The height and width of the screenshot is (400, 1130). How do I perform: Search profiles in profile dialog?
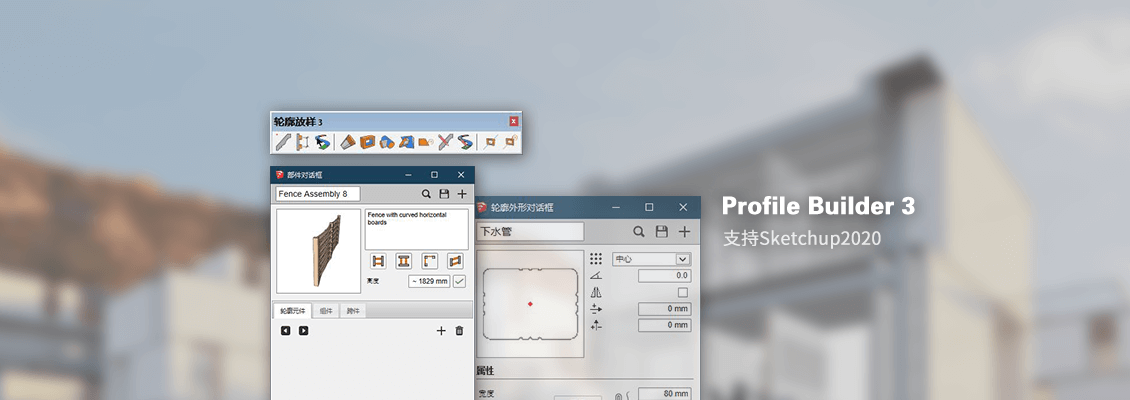[x=639, y=231]
